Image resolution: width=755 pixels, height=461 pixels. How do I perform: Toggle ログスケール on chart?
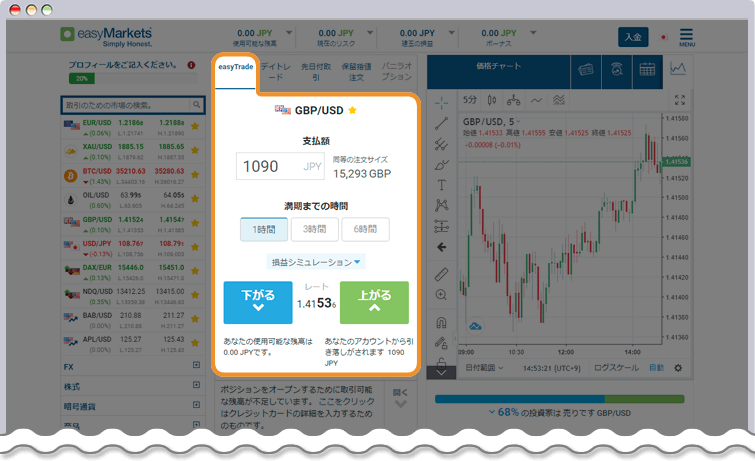[x=616, y=368]
